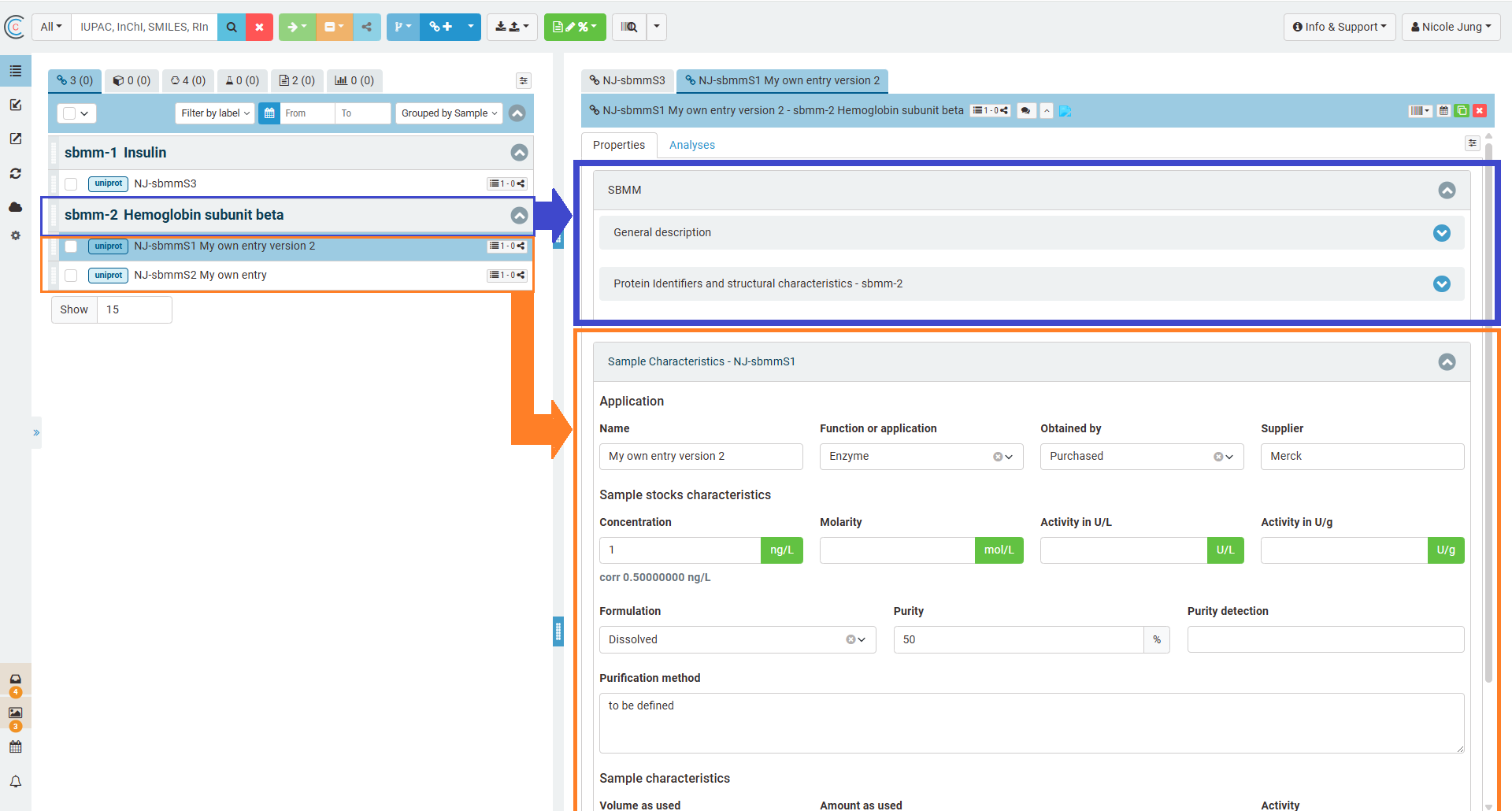Click the green copy sample button
Image resolution: width=1512 pixels, height=811 pixels.
[1462, 111]
